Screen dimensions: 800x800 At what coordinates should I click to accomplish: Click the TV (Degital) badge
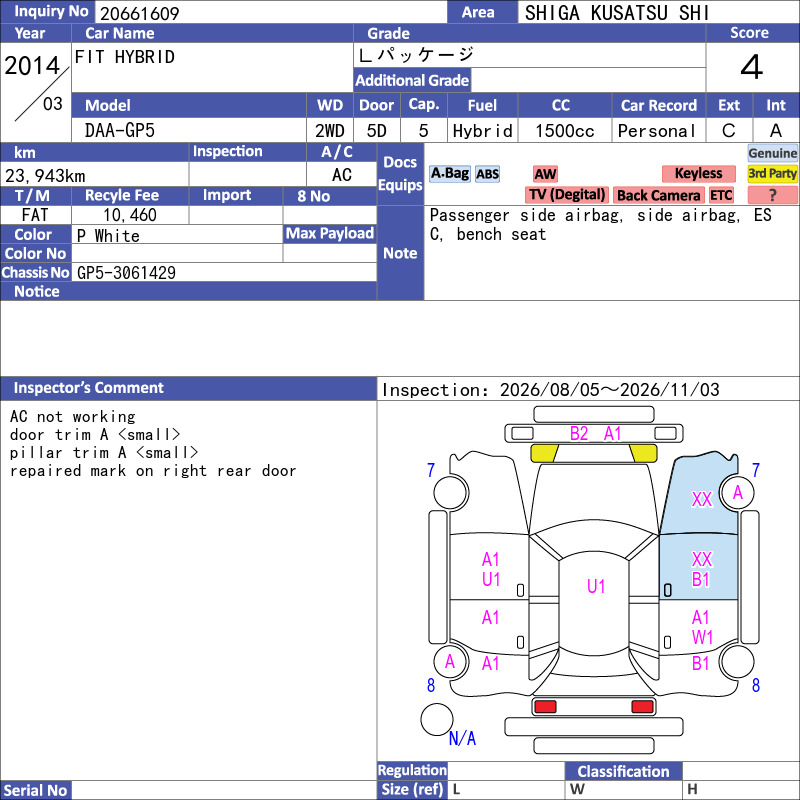point(566,195)
